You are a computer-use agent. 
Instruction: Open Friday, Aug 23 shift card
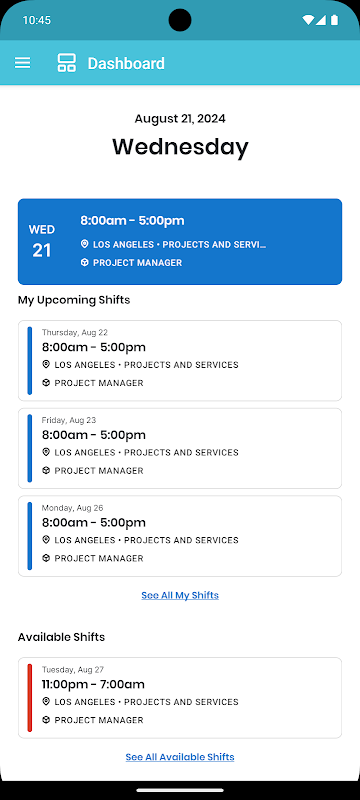click(180, 448)
